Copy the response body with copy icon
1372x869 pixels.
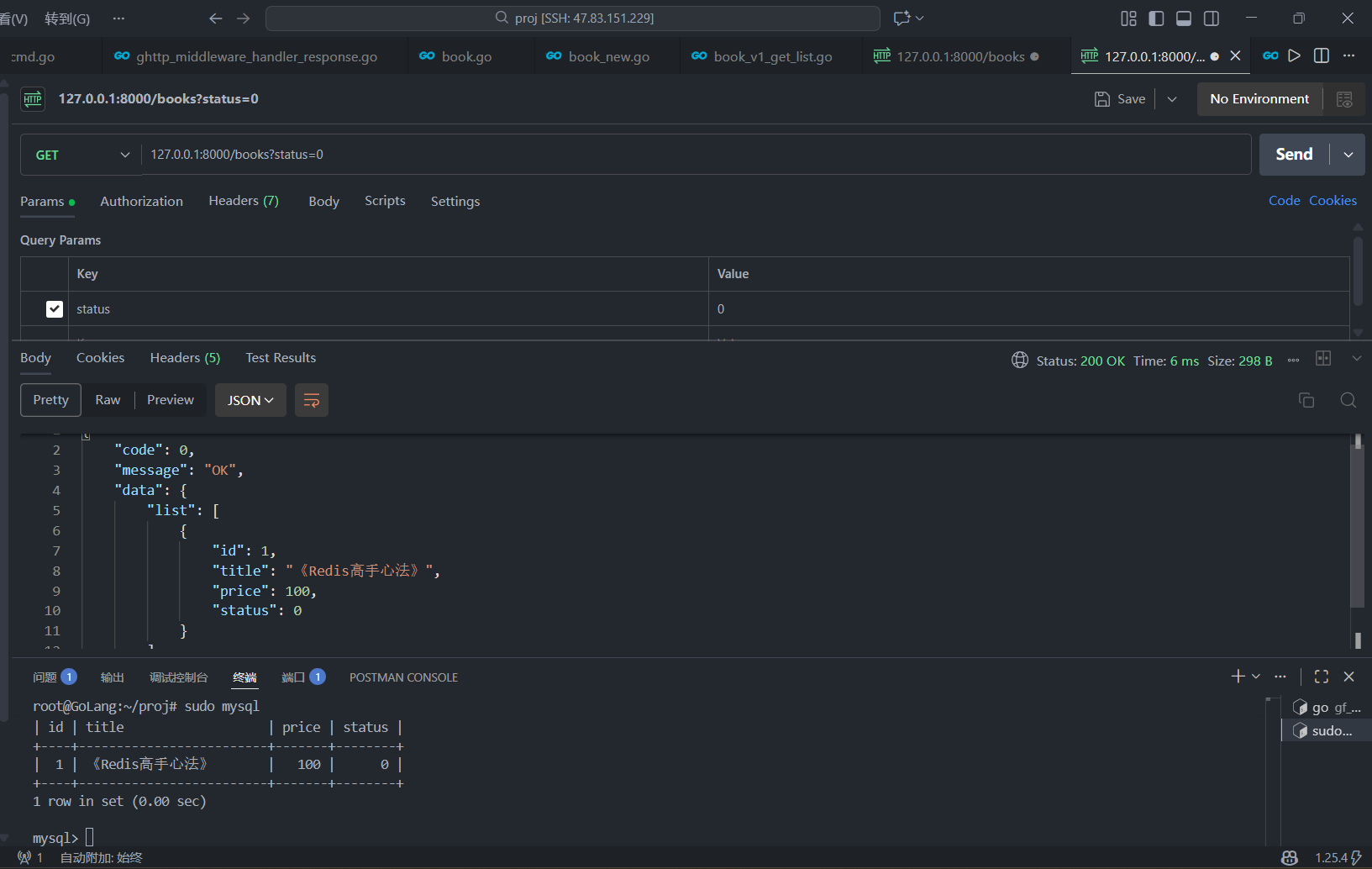(1306, 400)
